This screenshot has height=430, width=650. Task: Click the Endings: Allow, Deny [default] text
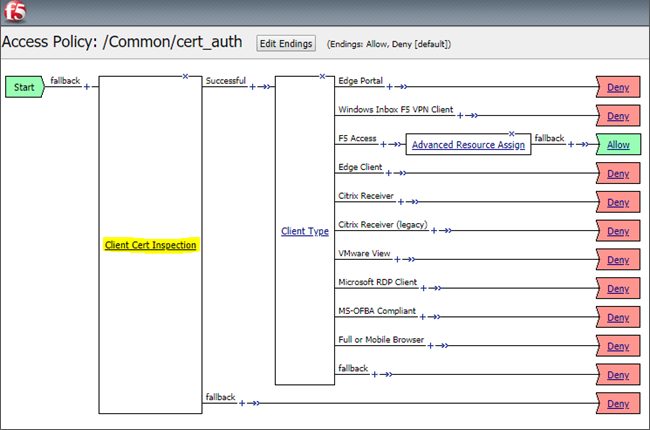point(389,44)
